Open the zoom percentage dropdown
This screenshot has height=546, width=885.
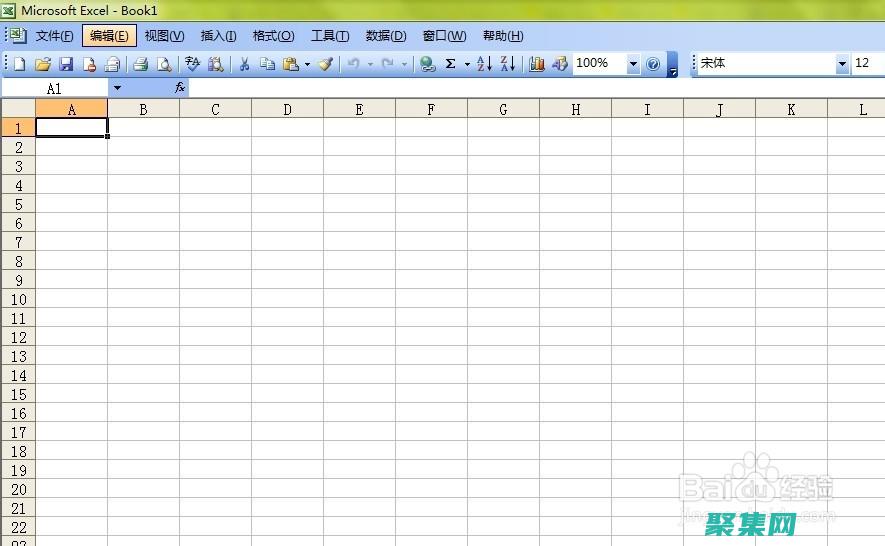[633, 64]
